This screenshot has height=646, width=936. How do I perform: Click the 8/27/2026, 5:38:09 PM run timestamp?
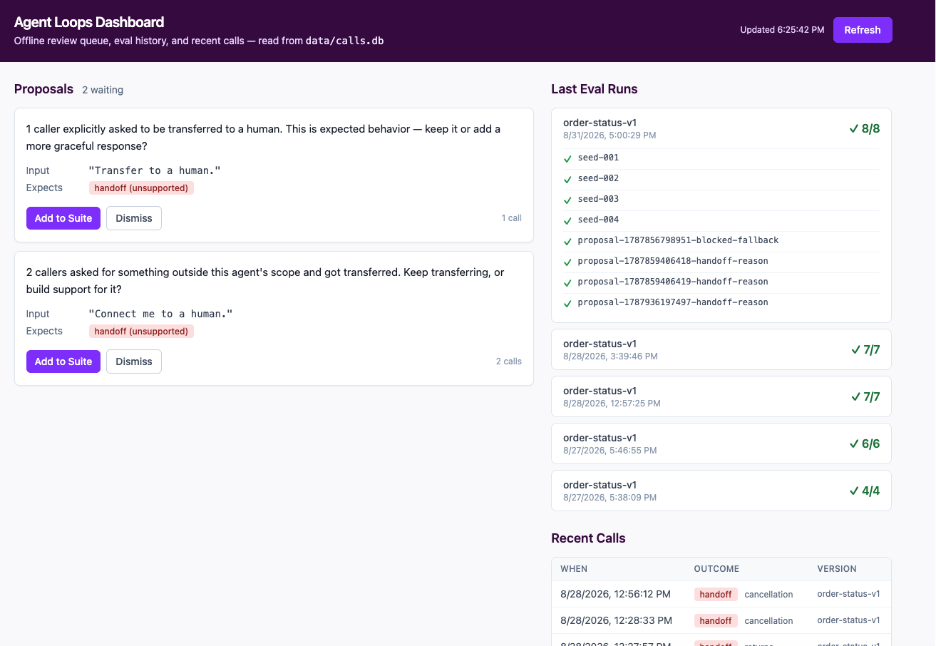click(609, 498)
